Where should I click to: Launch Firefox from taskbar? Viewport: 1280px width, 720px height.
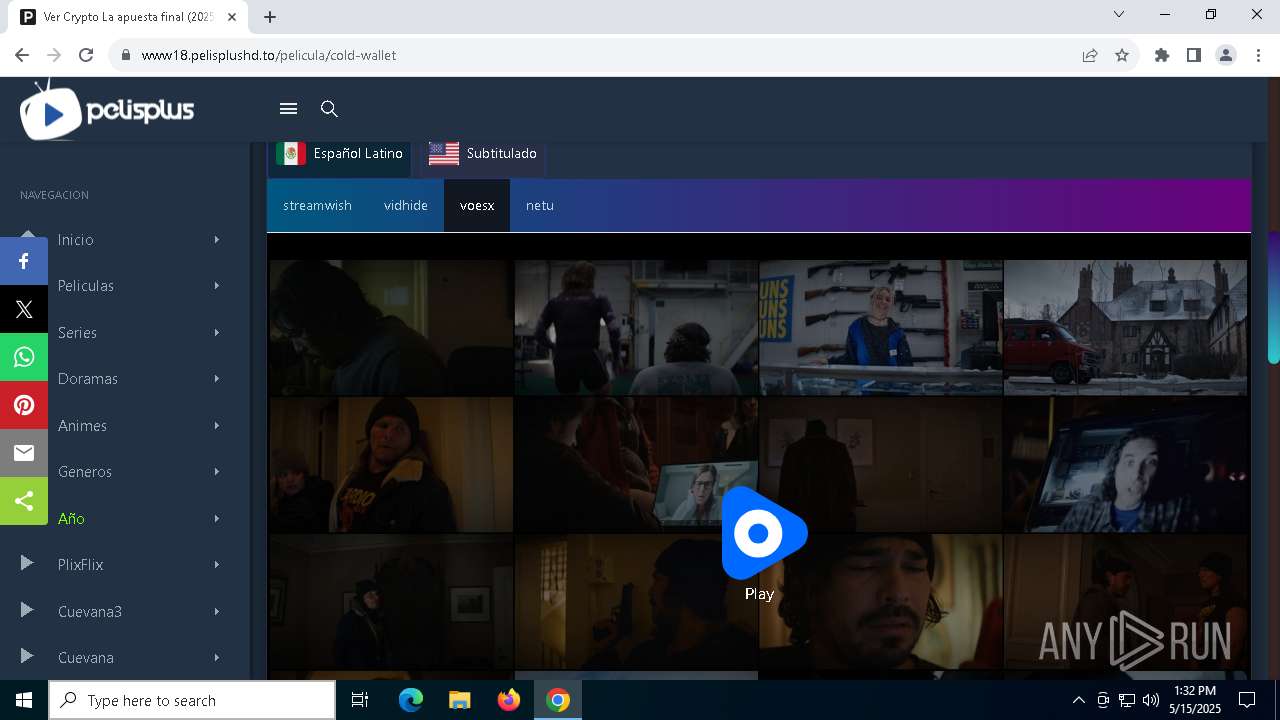pyautogui.click(x=509, y=700)
